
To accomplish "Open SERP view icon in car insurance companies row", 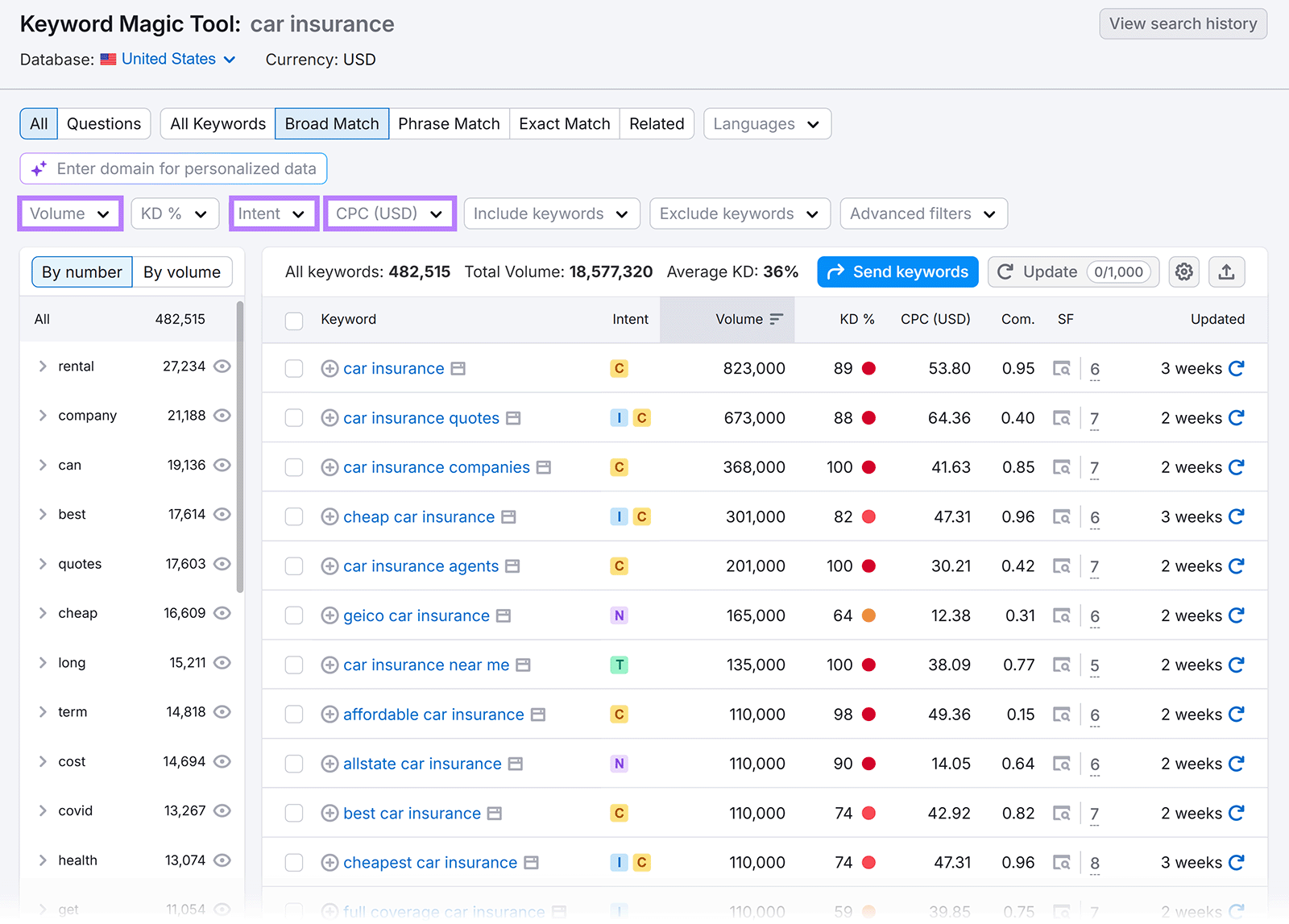I will tap(1062, 468).
